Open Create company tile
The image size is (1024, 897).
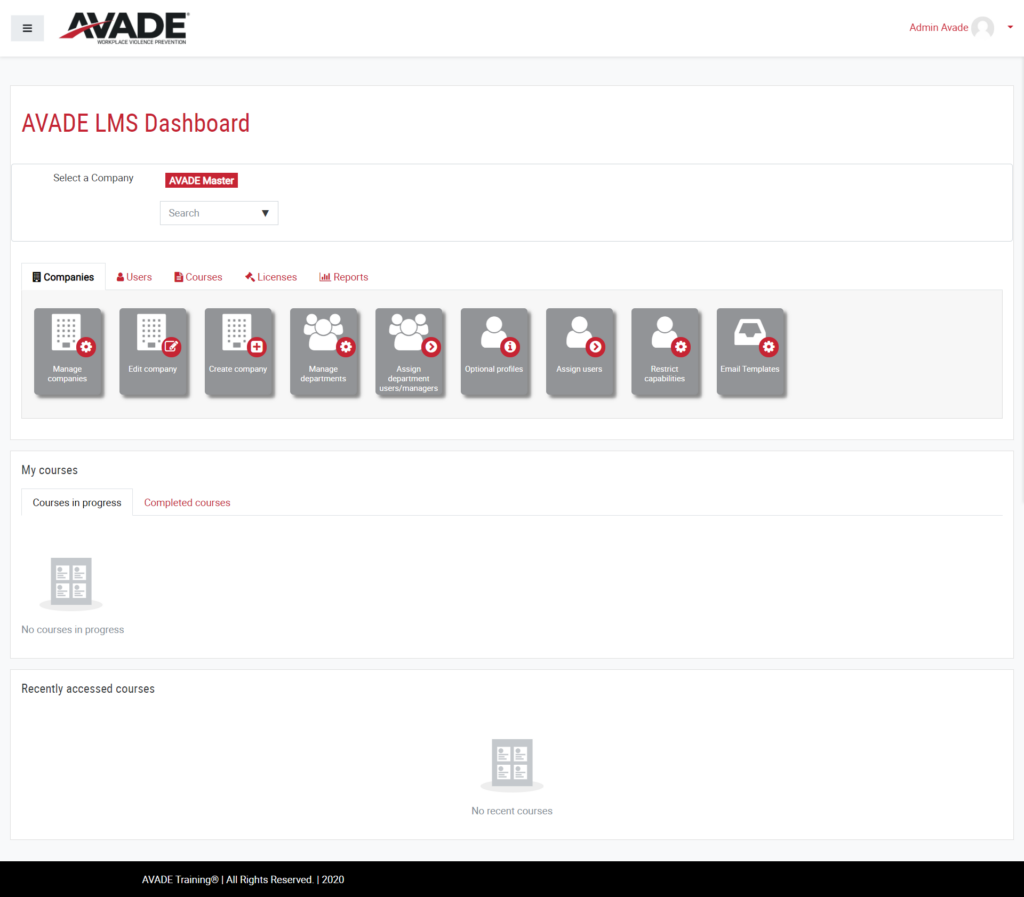point(238,352)
